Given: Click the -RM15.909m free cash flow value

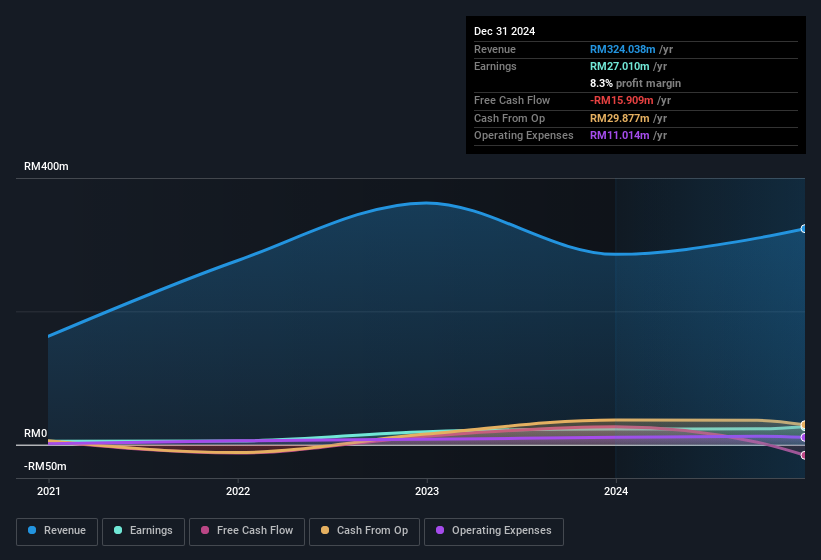Looking at the screenshot, I should pos(622,100).
